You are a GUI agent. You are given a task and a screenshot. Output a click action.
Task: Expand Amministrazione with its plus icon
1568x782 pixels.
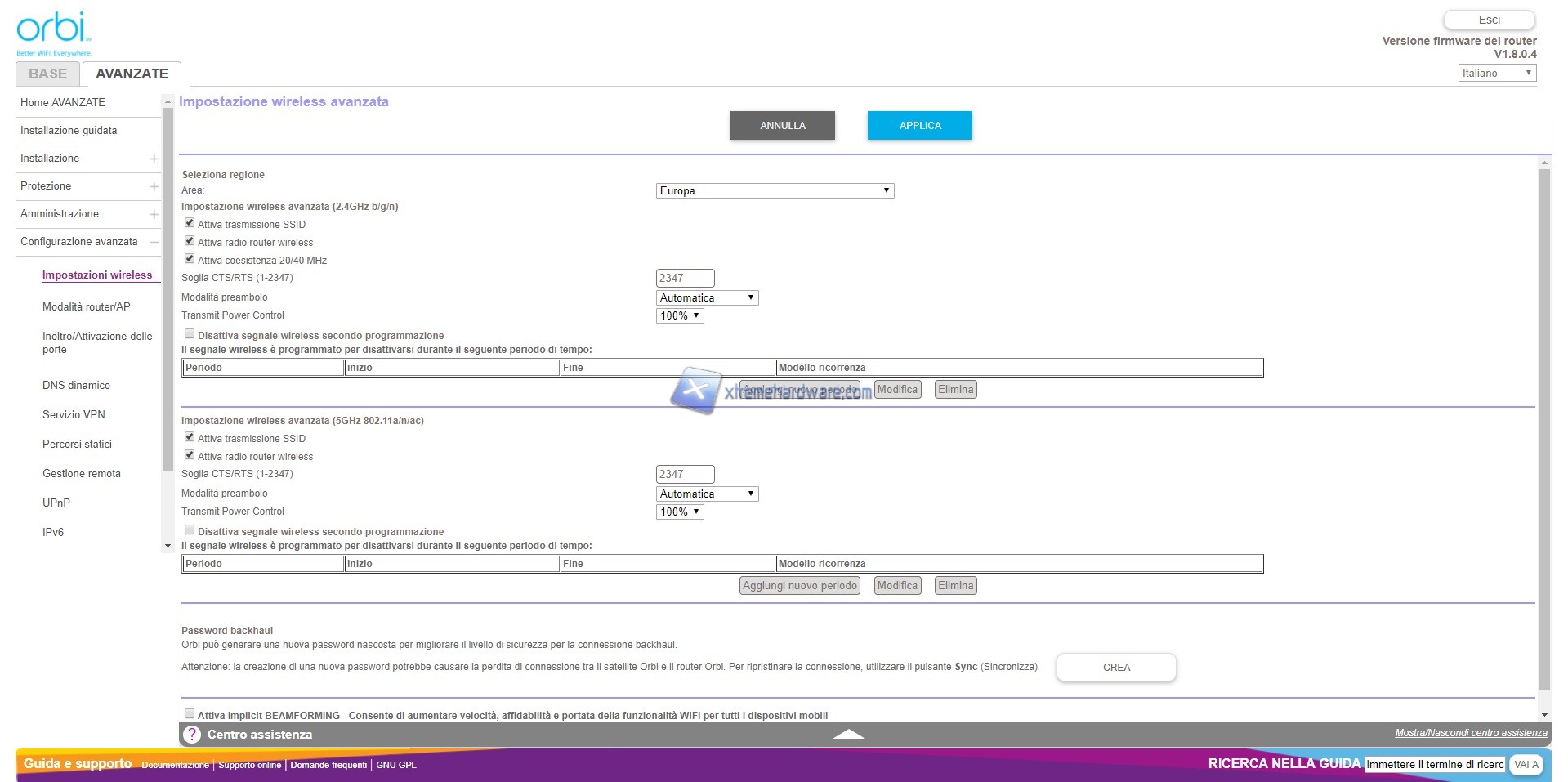coord(154,214)
